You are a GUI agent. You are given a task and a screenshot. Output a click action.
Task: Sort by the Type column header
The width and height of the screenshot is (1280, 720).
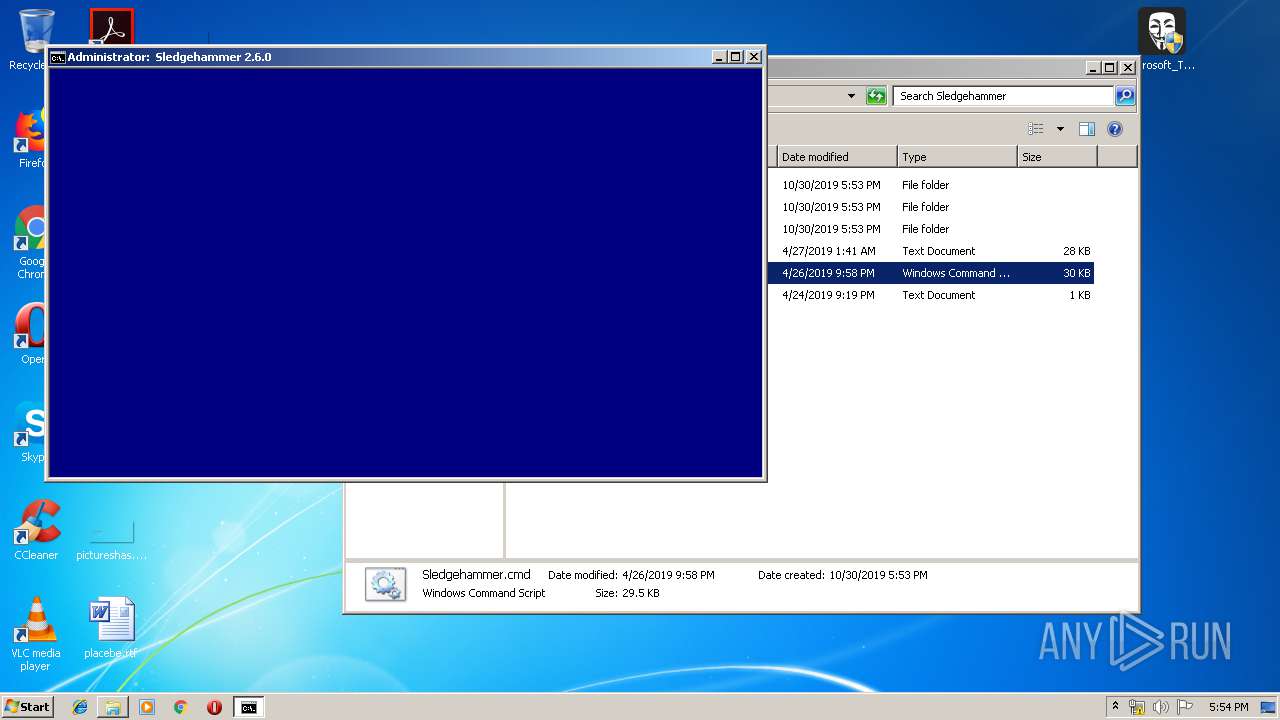pyautogui.click(x=957, y=157)
